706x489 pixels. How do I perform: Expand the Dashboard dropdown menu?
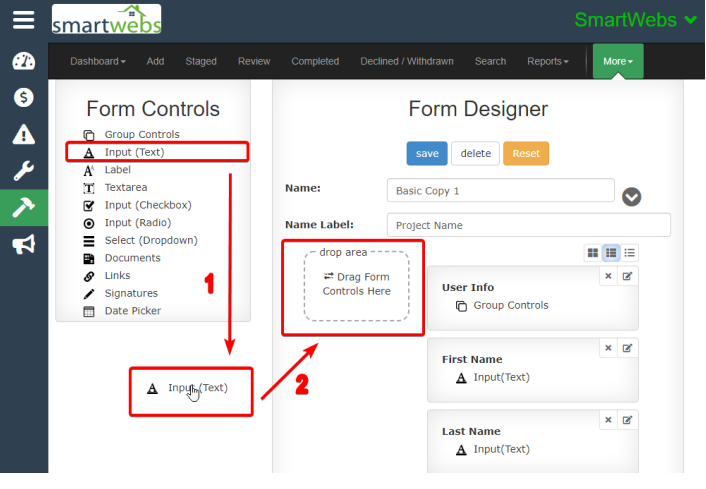97,61
